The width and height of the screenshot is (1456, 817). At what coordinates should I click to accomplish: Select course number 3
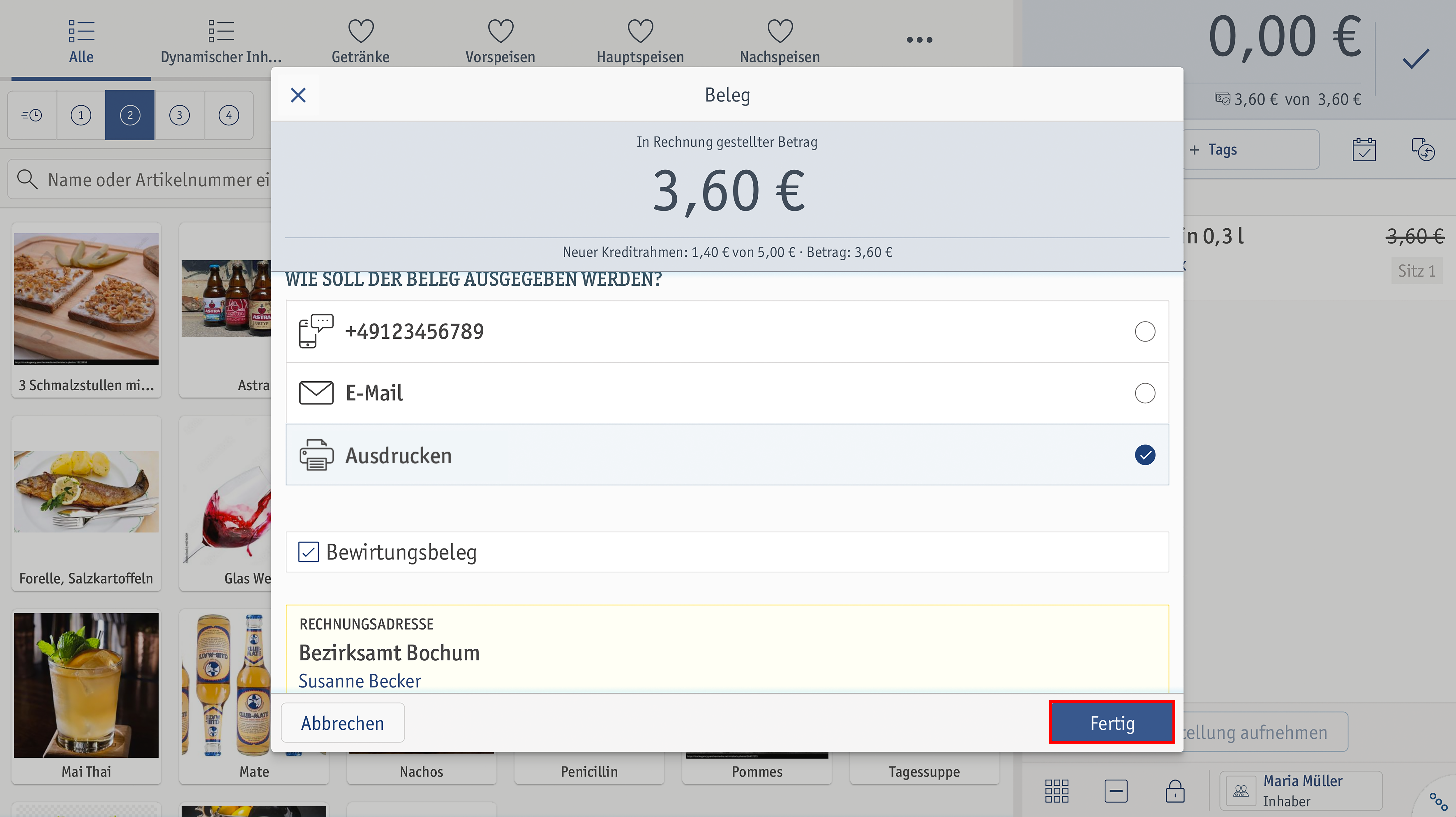pyautogui.click(x=179, y=115)
